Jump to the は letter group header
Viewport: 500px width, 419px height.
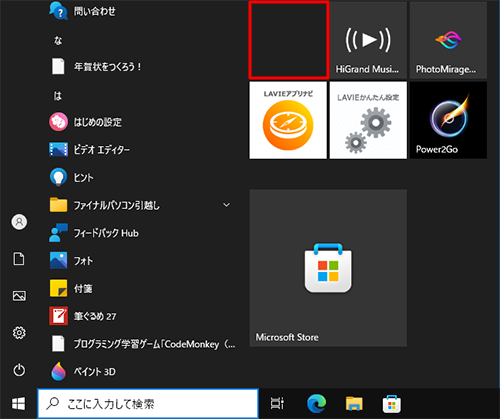coord(58,96)
